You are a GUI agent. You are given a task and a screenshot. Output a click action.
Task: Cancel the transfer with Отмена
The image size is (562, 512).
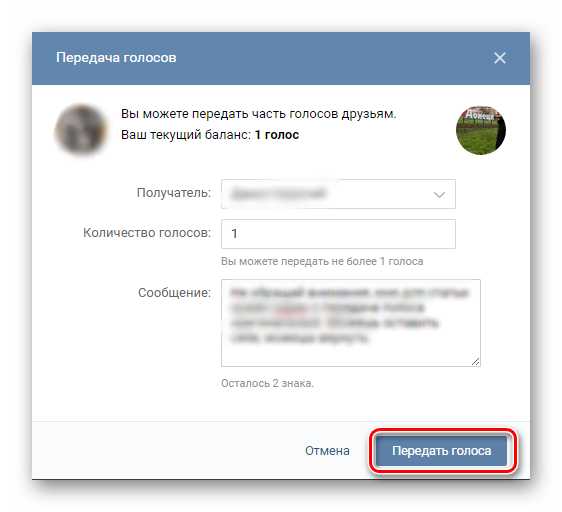tap(327, 451)
